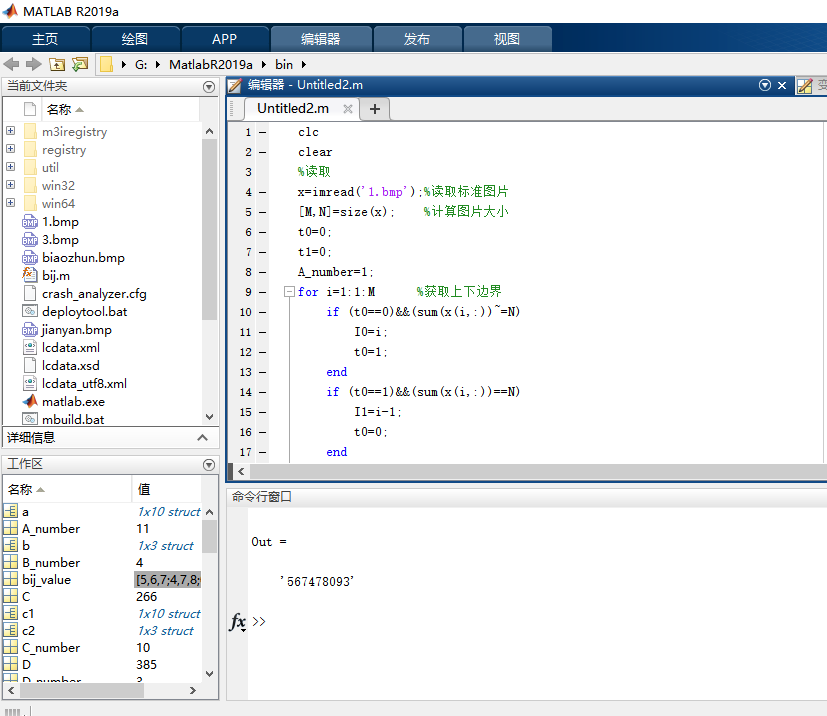Image resolution: width=827 pixels, height=716 pixels.
Task: Click the struct icon for variable c1
Action: (x=11, y=613)
